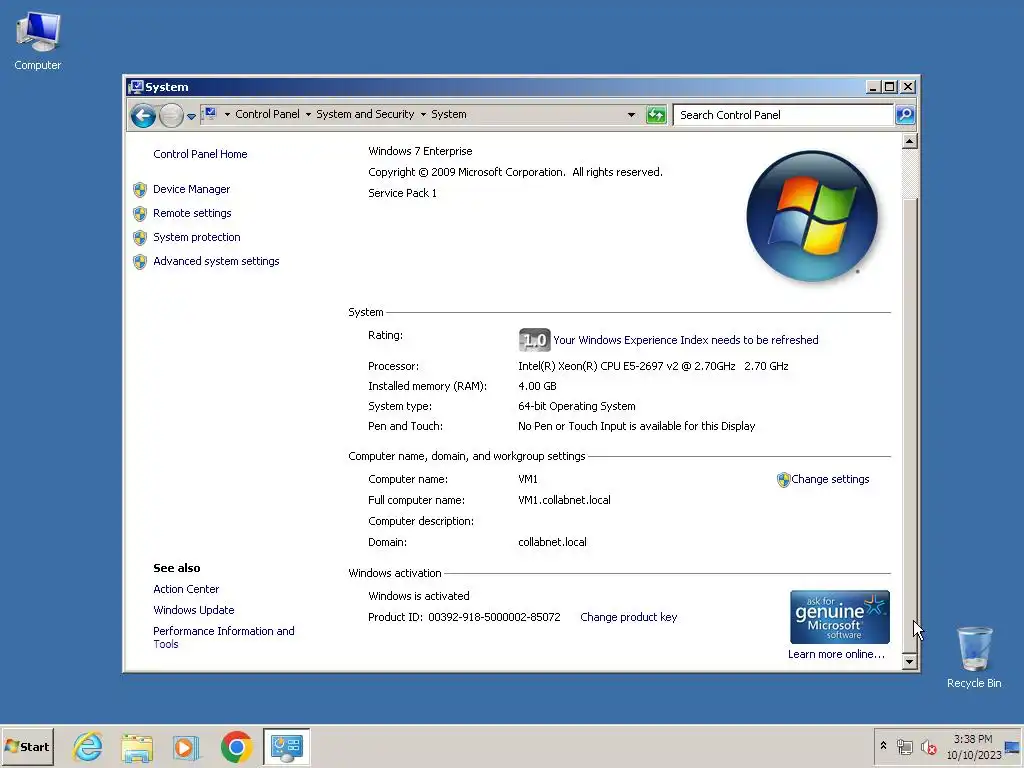Open Action Center link
This screenshot has width=1024, height=768.
[x=186, y=589]
